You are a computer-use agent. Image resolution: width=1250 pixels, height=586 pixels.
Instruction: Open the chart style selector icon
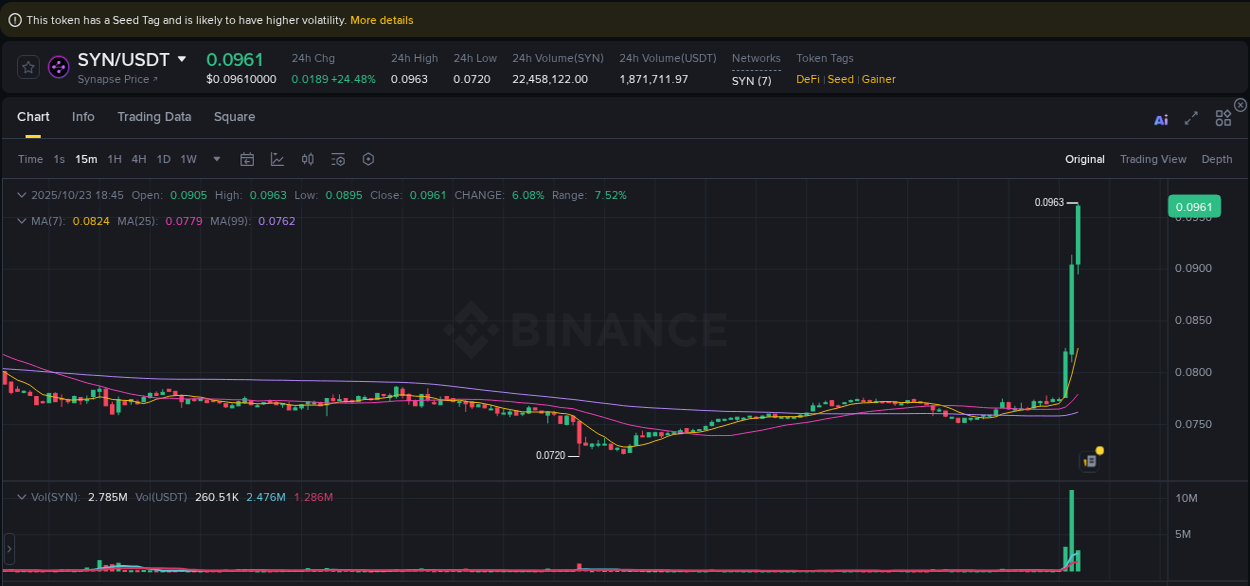pyautogui.click(x=277, y=159)
